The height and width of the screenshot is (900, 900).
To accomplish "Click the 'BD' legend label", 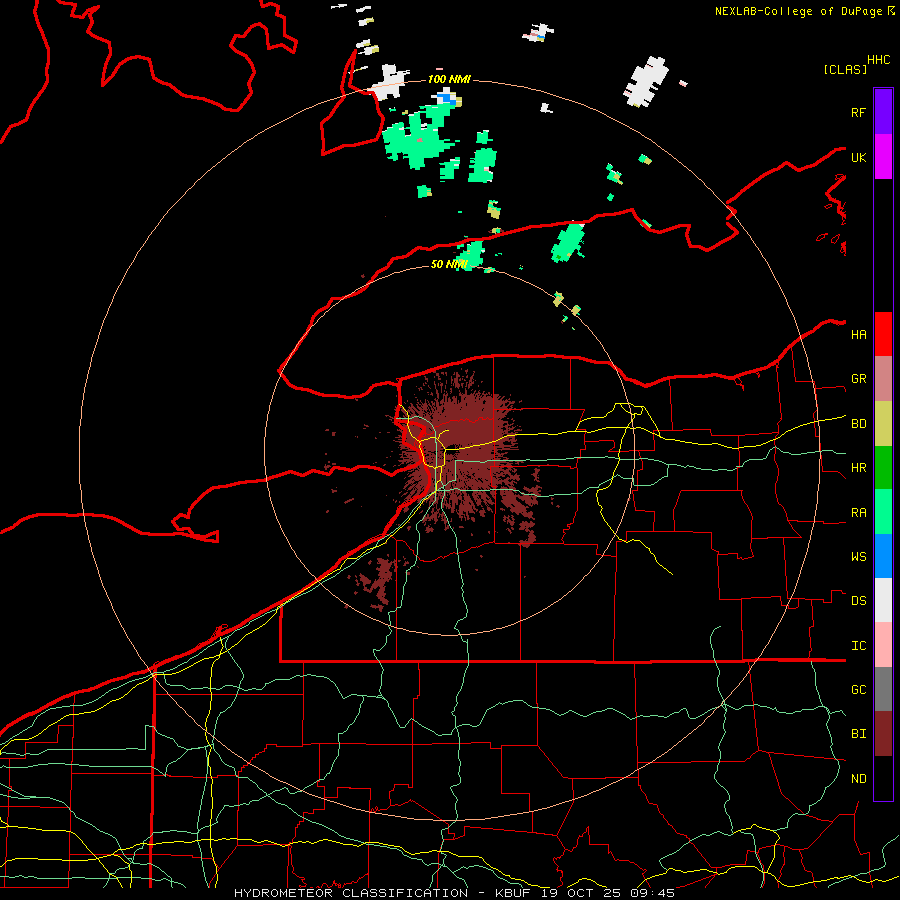I will pos(858,424).
